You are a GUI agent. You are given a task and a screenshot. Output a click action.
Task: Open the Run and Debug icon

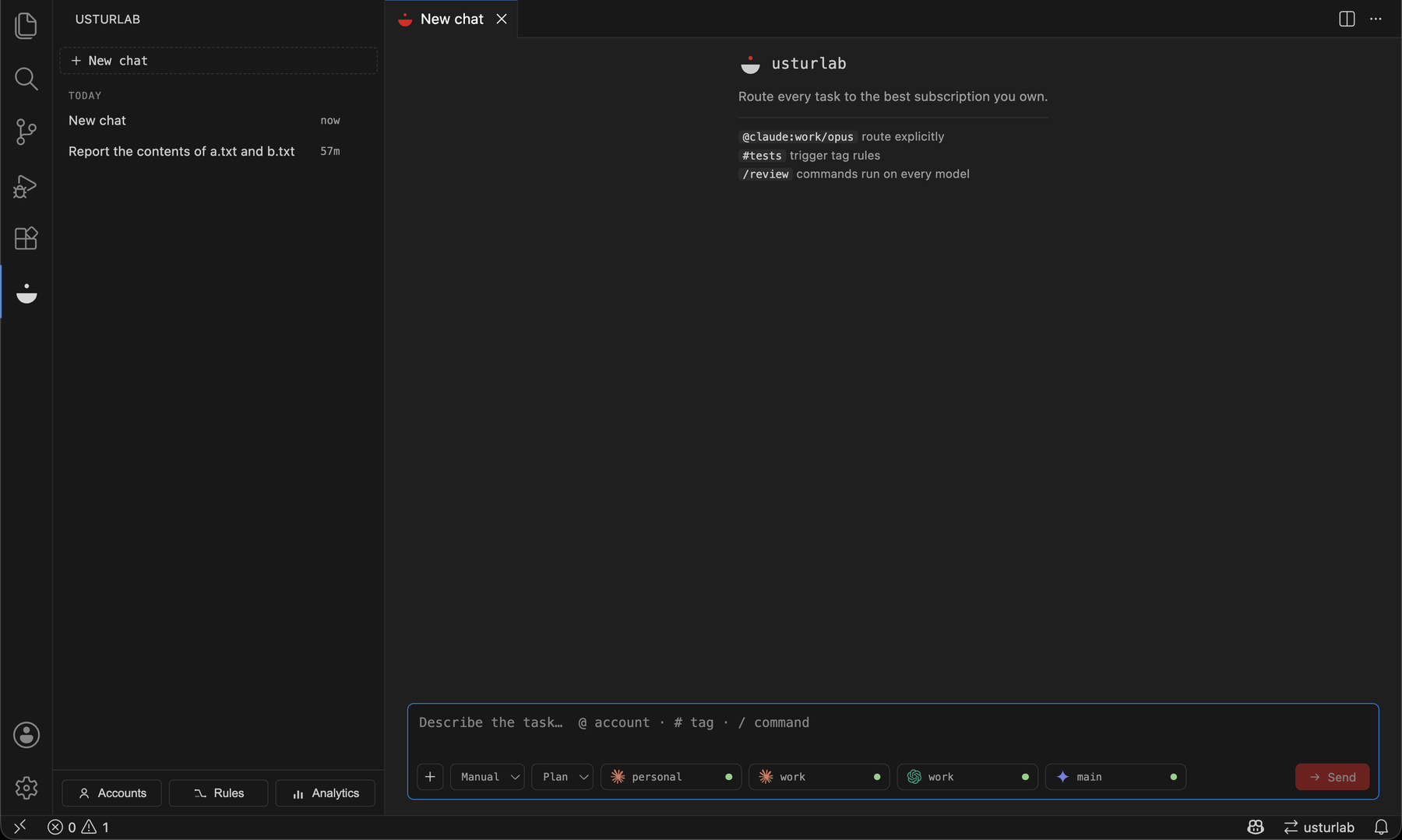point(26,186)
